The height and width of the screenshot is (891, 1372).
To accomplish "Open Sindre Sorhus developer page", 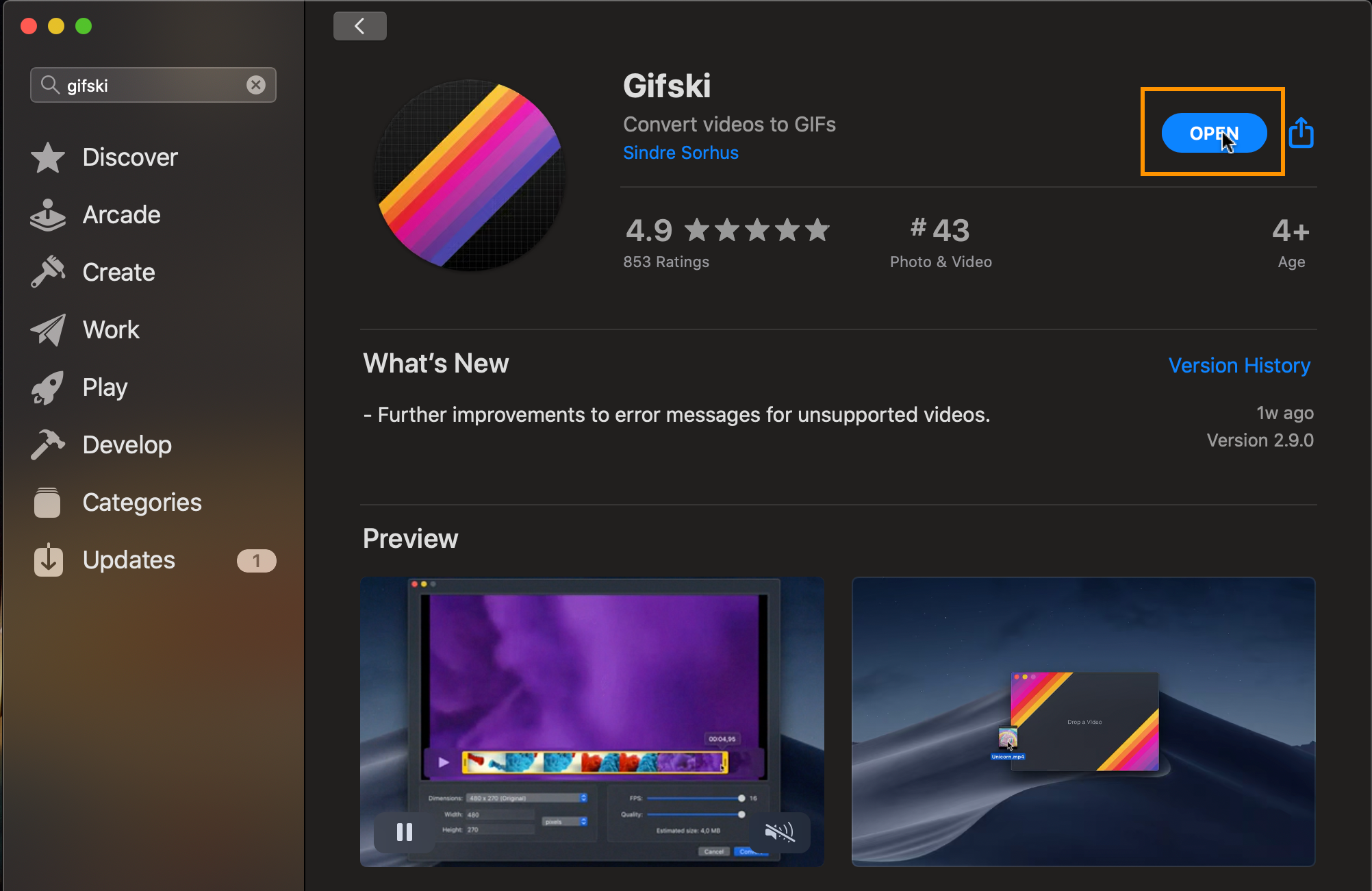I will click(681, 153).
